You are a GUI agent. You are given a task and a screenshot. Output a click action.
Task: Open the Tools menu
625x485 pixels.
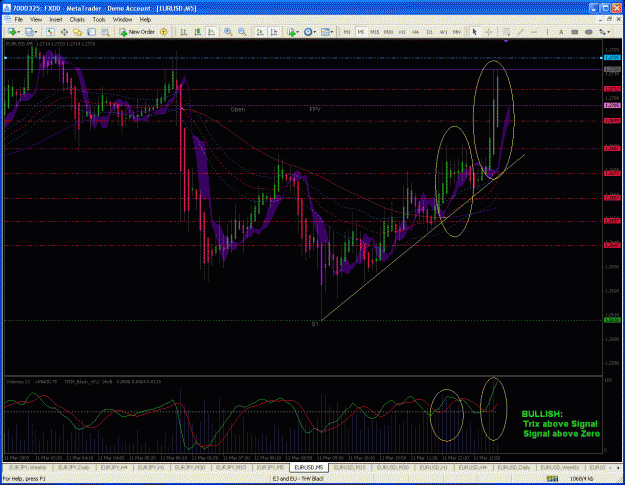point(98,19)
